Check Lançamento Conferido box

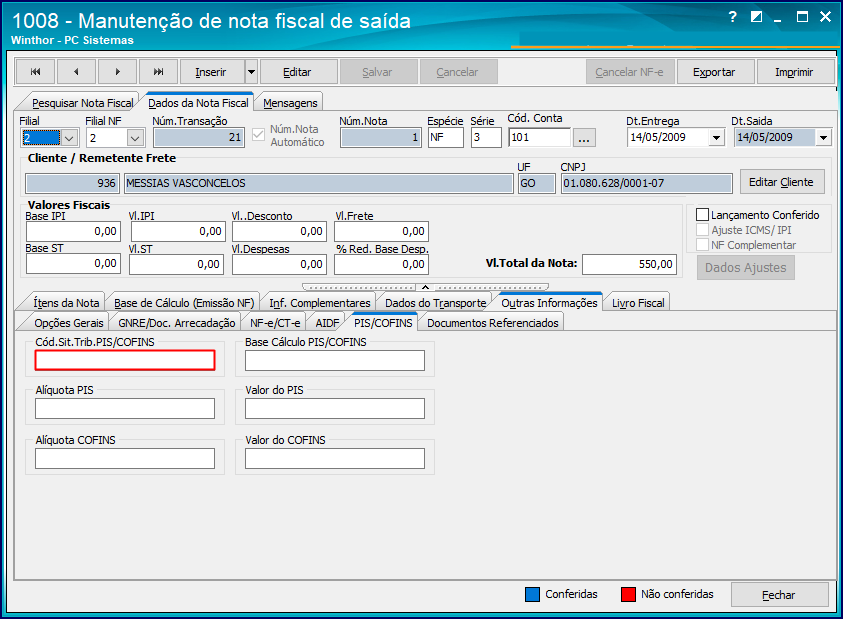(x=703, y=215)
